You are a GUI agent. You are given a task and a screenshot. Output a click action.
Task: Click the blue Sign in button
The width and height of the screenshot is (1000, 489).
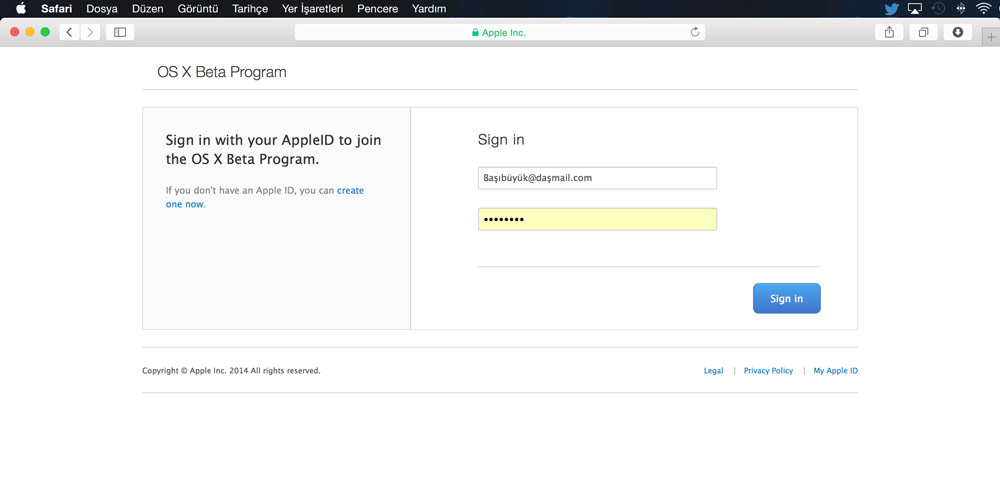[x=786, y=298]
